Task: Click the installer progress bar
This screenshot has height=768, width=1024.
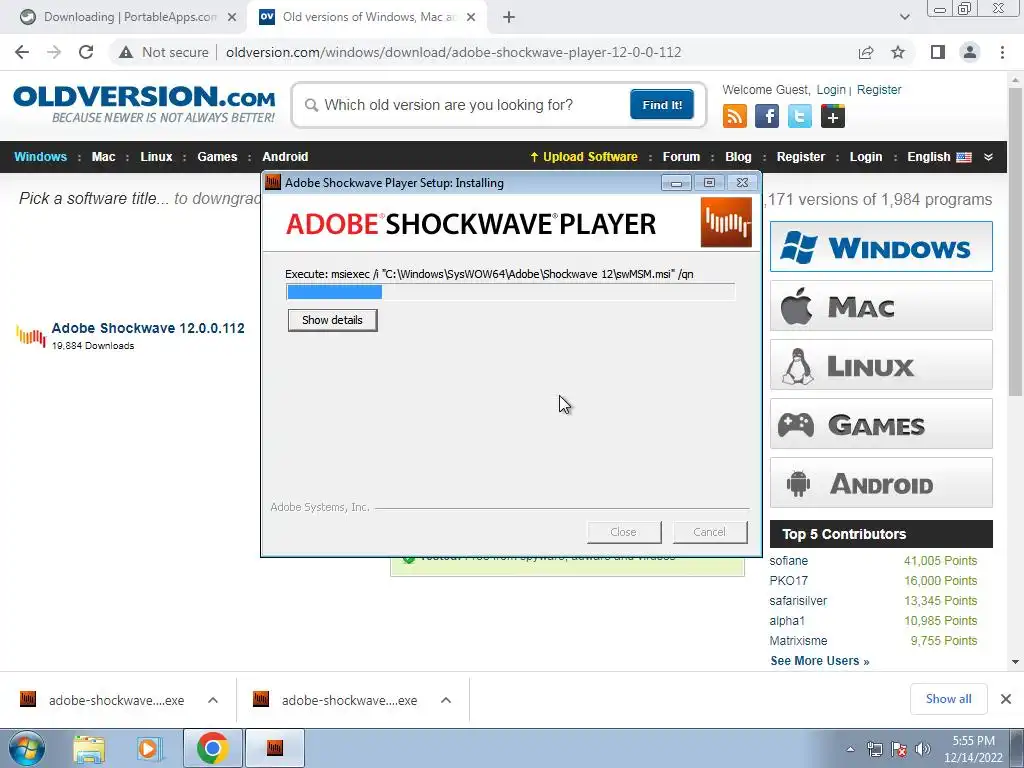Action: (511, 292)
